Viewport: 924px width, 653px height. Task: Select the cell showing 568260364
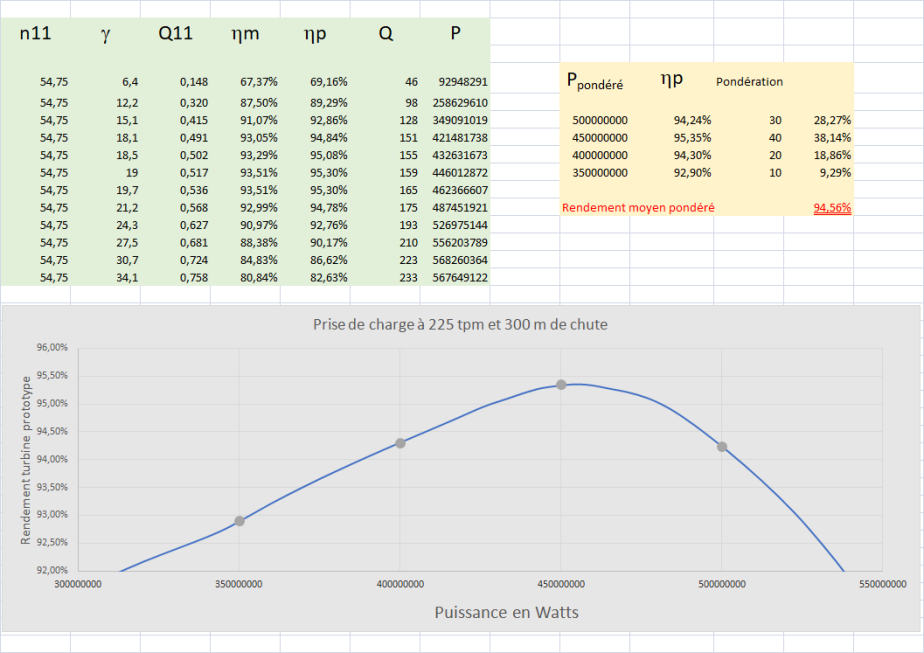(x=462, y=260)
